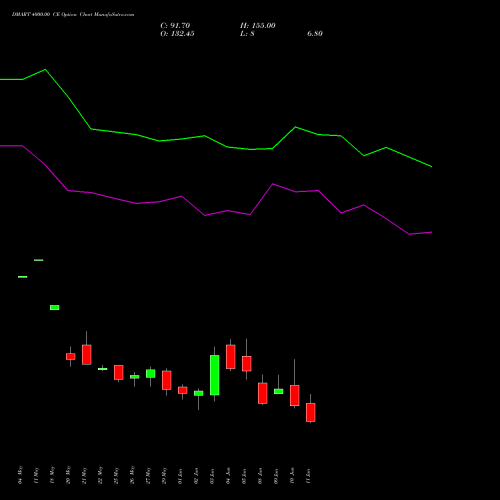
Task: Click the "01 Jun" date axis label
Action: (x=181, y=476)
